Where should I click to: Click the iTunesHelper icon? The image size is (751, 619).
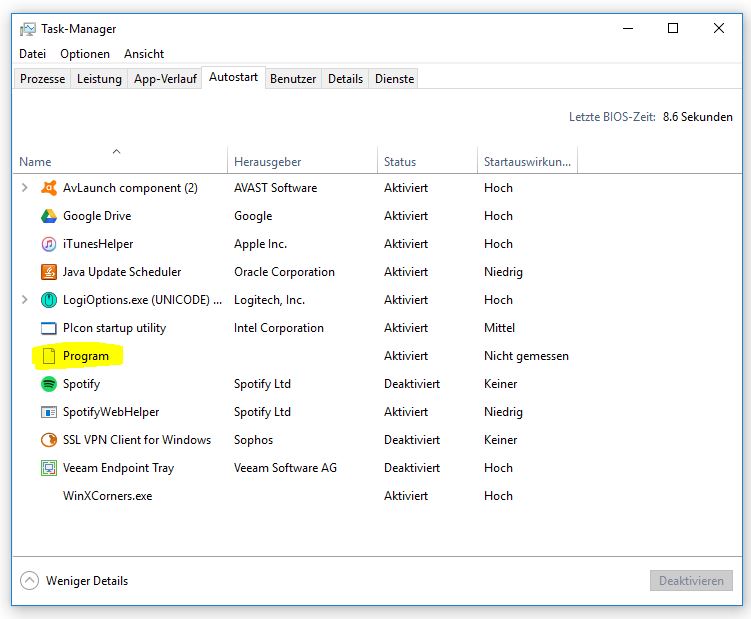tap(49, 244)
